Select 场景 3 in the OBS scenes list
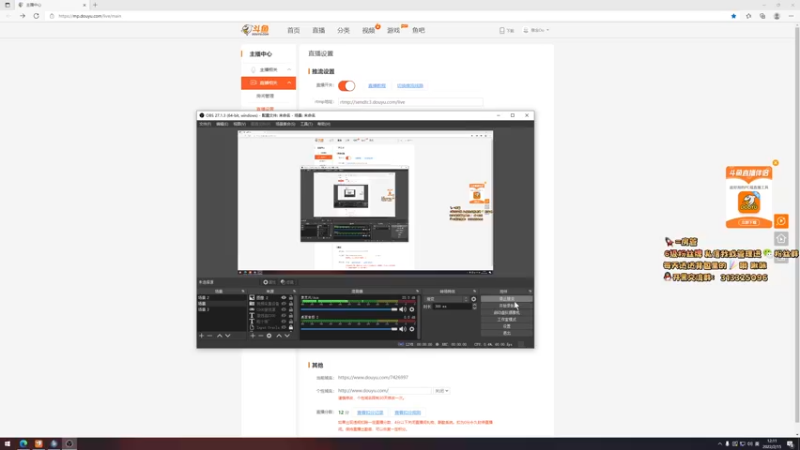 click(x=221, y=310)
